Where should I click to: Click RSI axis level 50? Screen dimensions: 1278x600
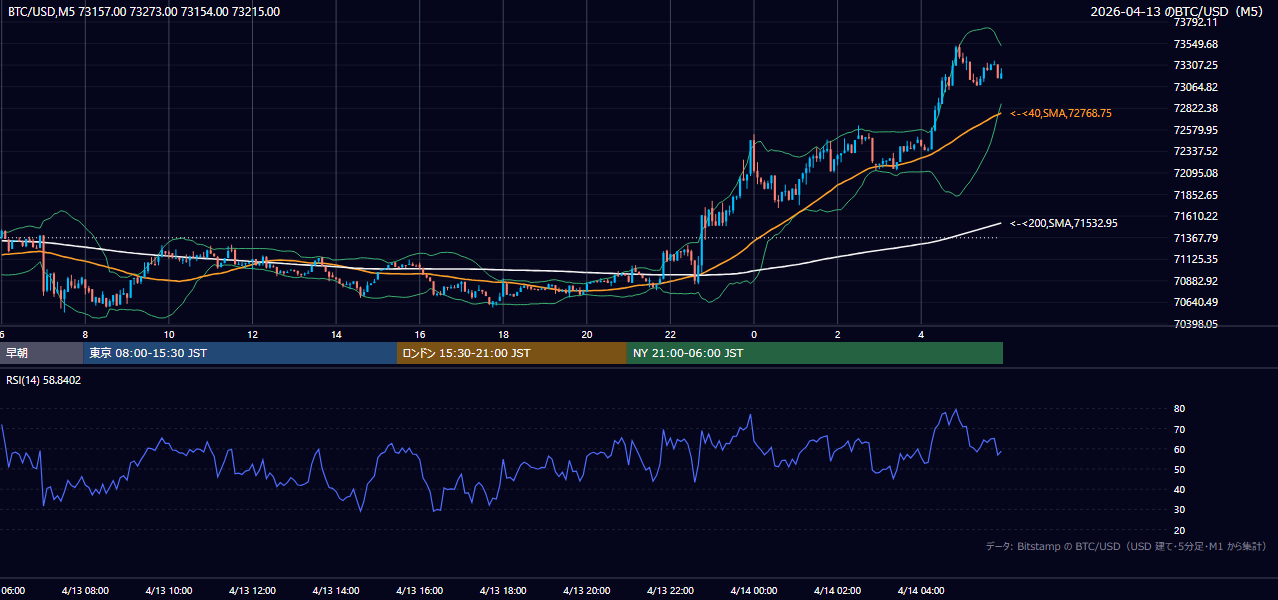[1179, 469]
